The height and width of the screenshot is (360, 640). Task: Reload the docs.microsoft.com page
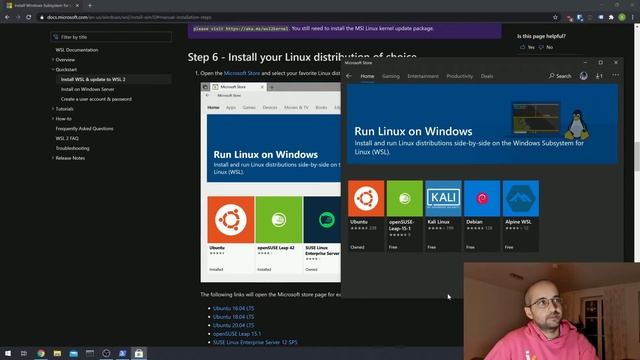pyautogui.click(x=29, y=17)
